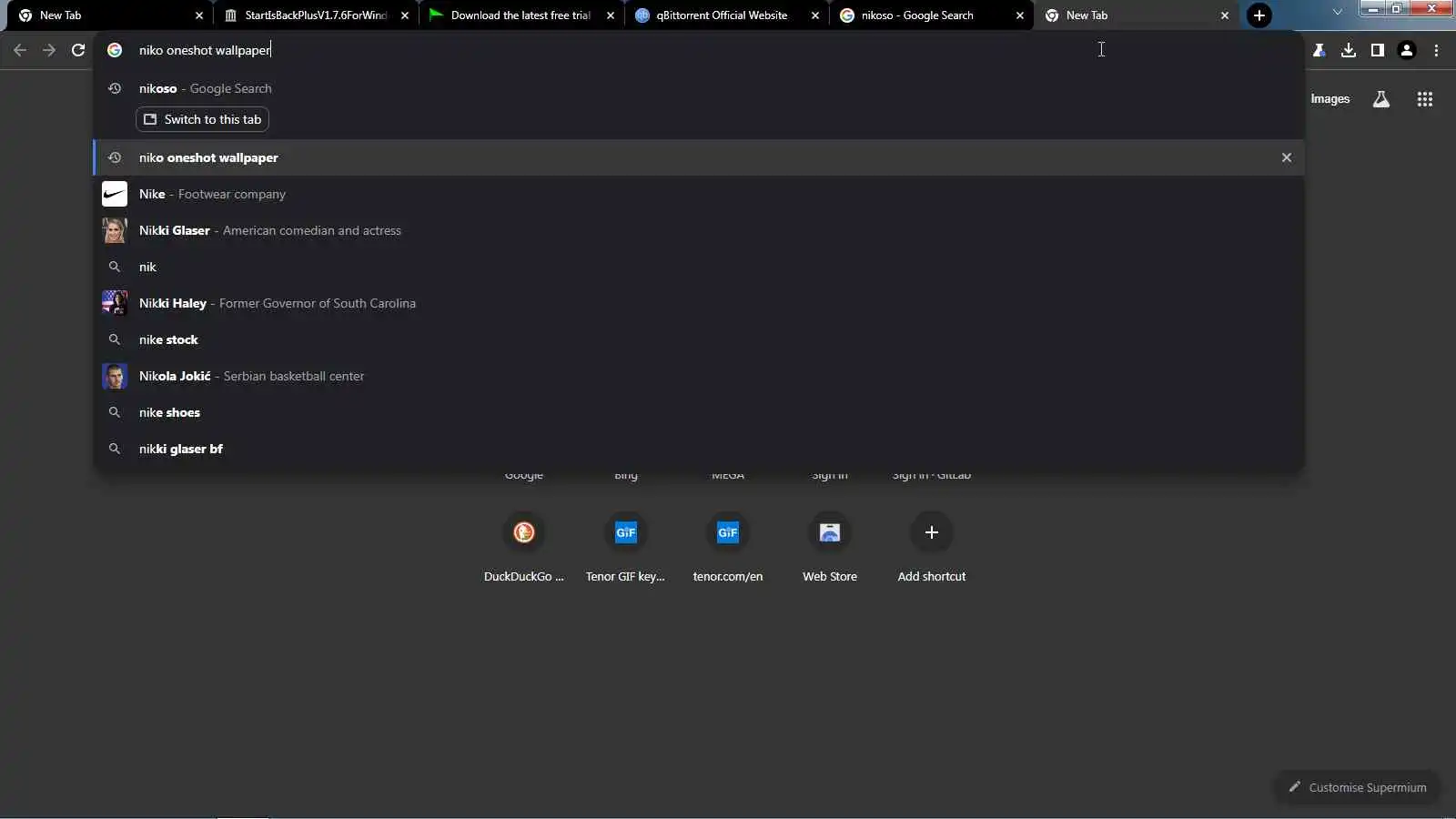Viewport: 1456px width, 819px height.
Task: Click the Nikki Haley photo thumbnail
Action: pos(115,303)
